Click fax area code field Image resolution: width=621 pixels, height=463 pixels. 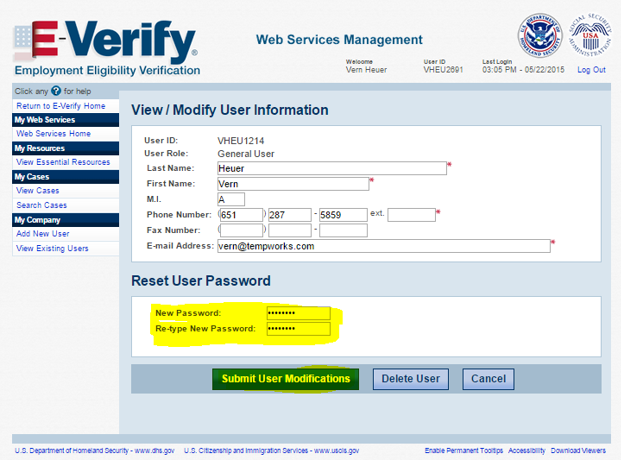pos(241,230)
